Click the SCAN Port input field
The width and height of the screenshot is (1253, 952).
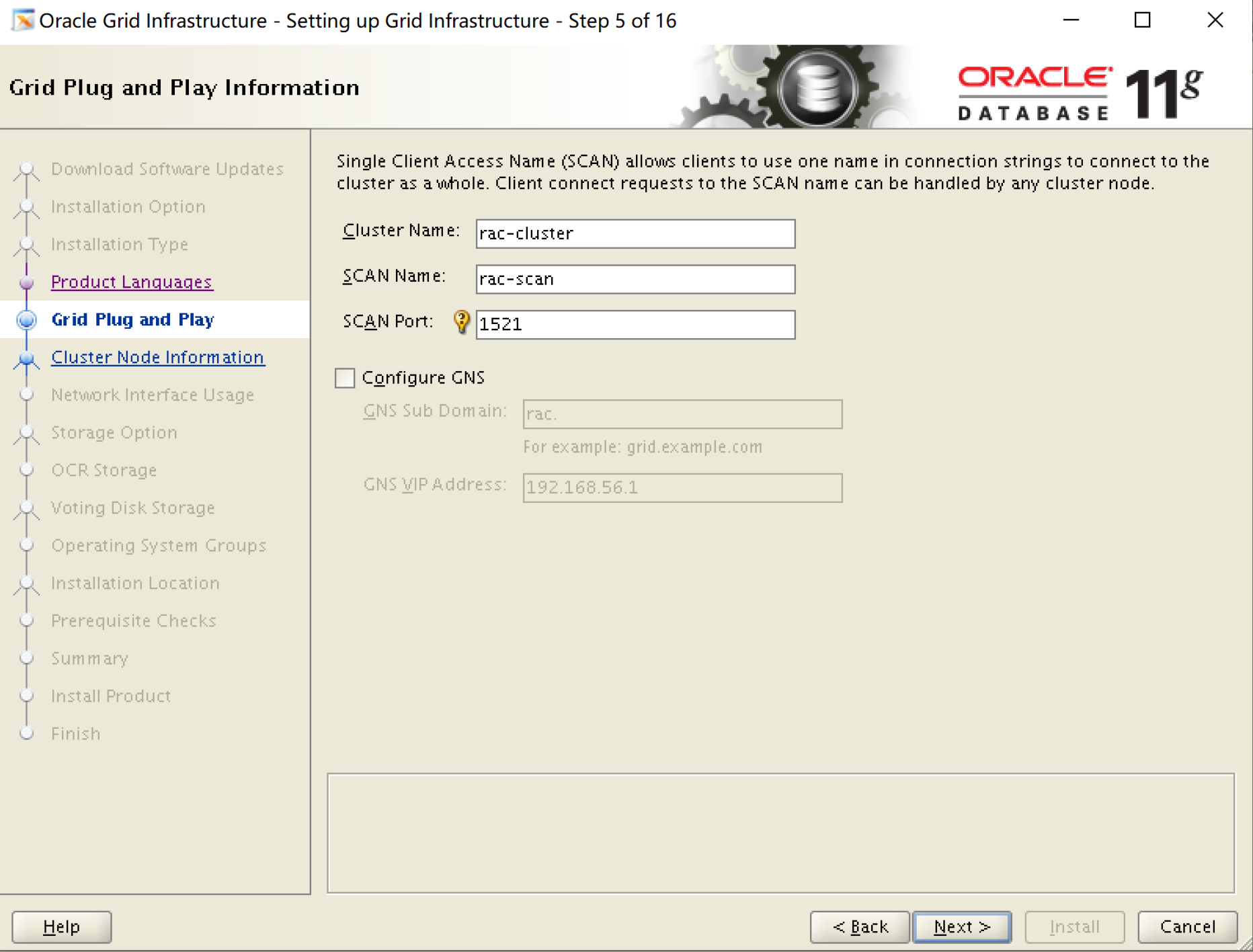[635, 324]
